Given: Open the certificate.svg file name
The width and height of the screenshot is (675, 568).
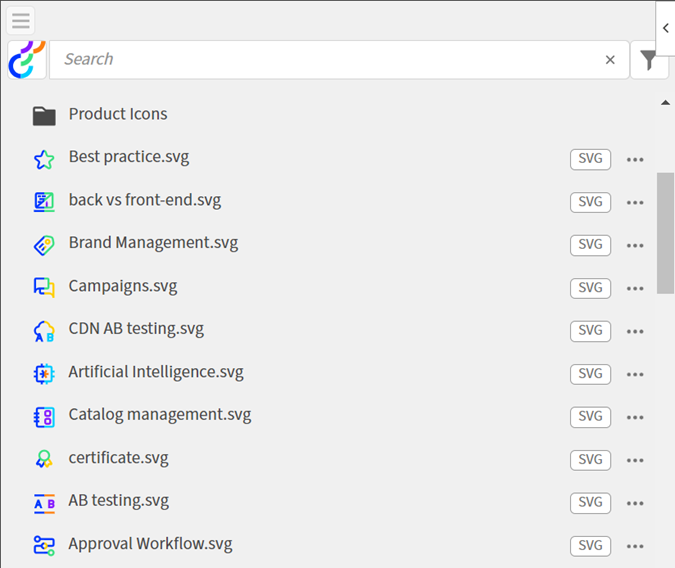Looking at the screenshot, I should 118,458.
